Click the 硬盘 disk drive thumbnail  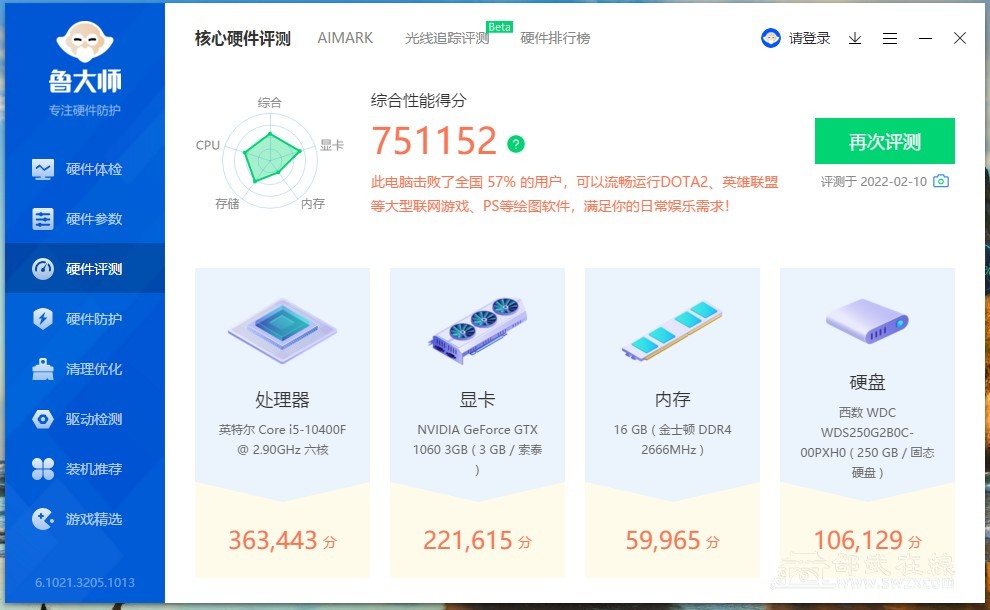coord(867,320)
